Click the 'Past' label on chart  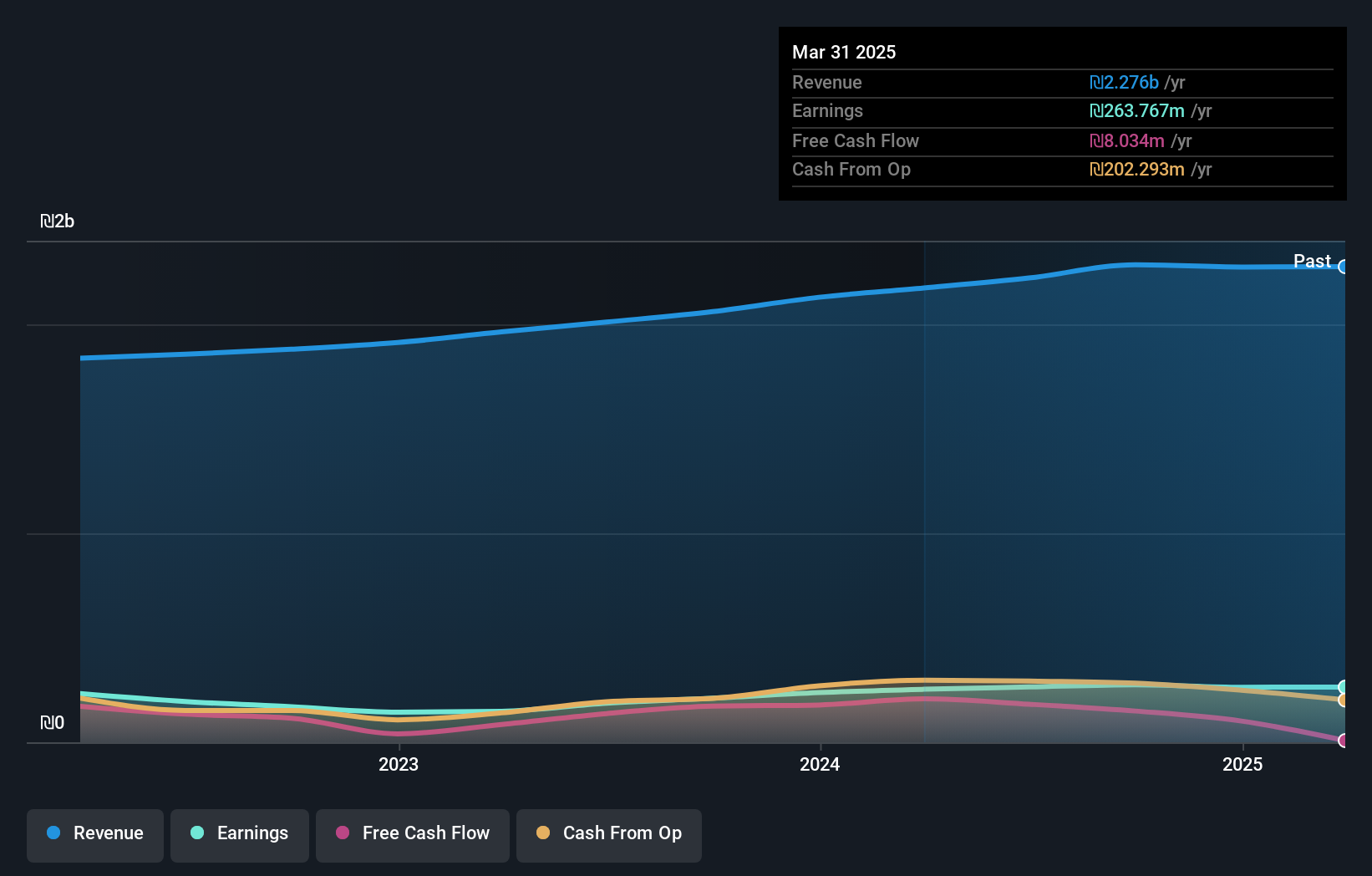click(x=1312, y=261)
